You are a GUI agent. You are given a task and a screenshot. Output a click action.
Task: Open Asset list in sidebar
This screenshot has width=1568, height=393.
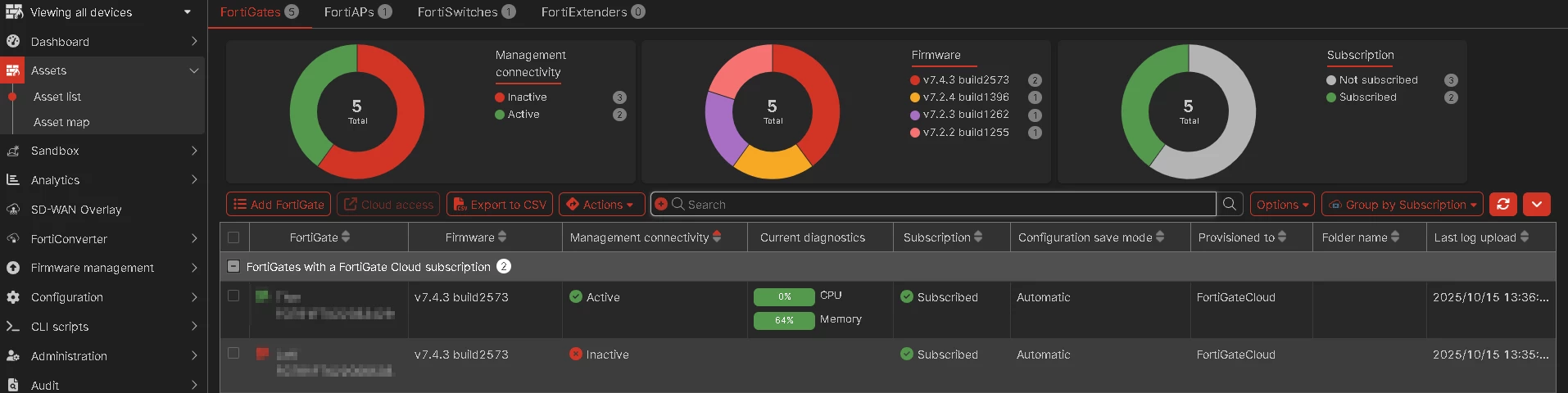pos(57,97)
